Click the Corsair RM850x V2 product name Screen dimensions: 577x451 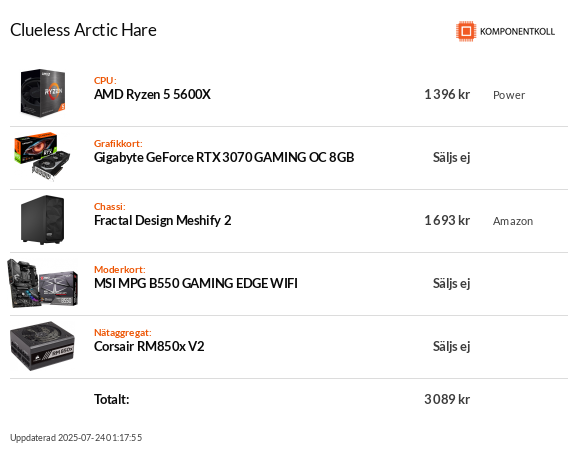(149, 347)
